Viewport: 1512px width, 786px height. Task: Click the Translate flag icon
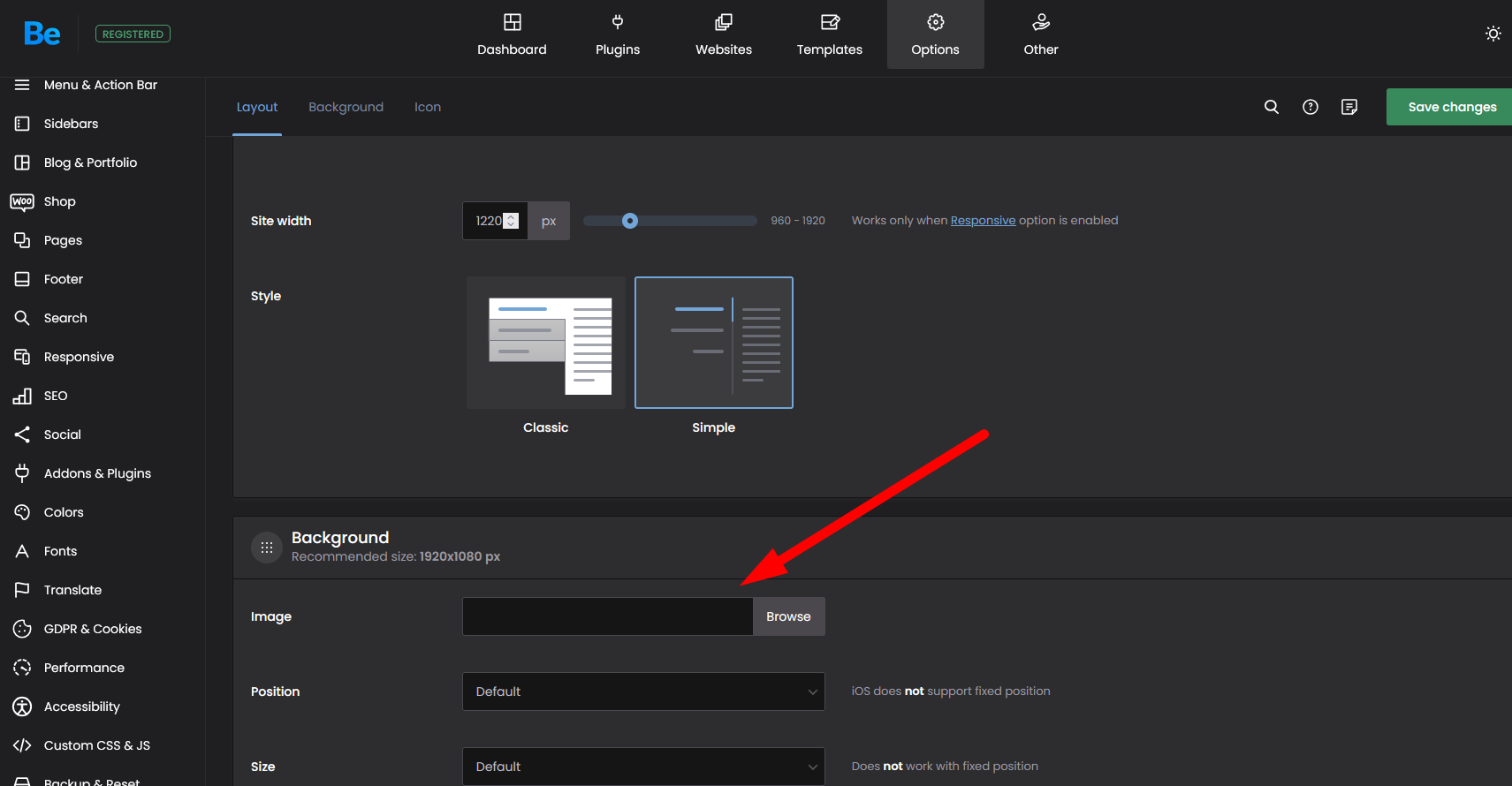point(22,590)
